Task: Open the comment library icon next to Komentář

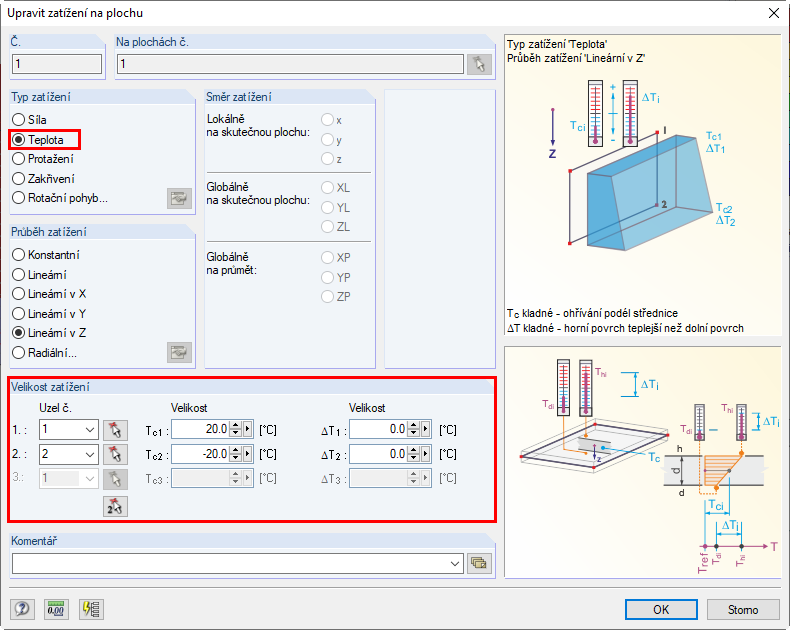Action: (x=479, y=563)
